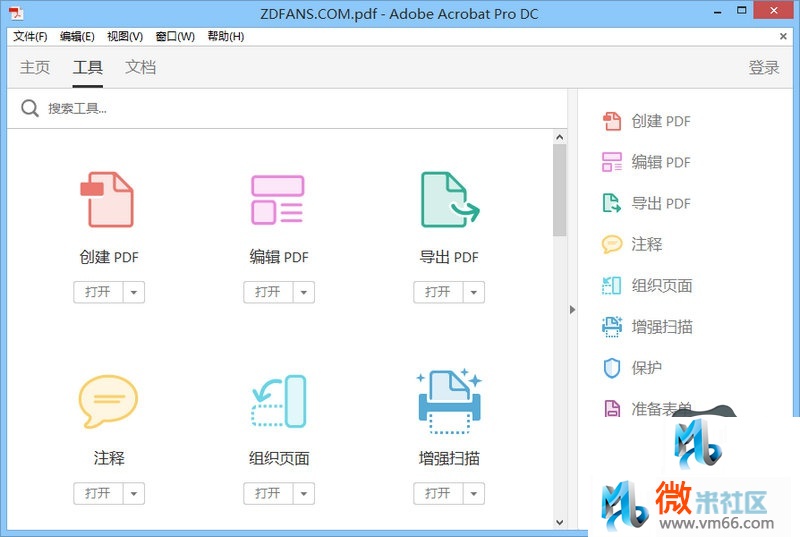Click the large 编辑 PDF tool icon
The width and height of the screenshot is (800, 537).
pos(278,199)
